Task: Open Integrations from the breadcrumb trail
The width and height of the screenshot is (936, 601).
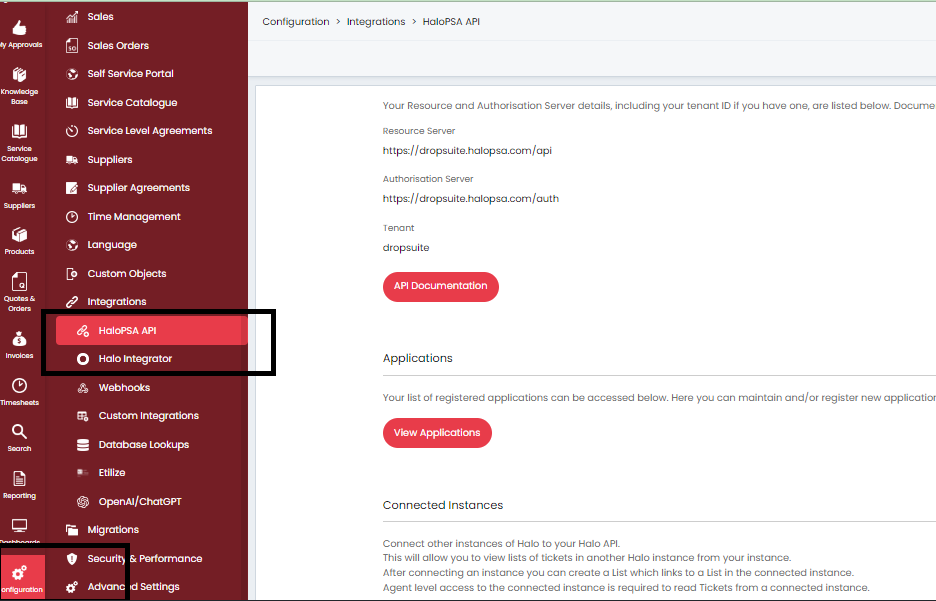Action: tap(376, 21)
